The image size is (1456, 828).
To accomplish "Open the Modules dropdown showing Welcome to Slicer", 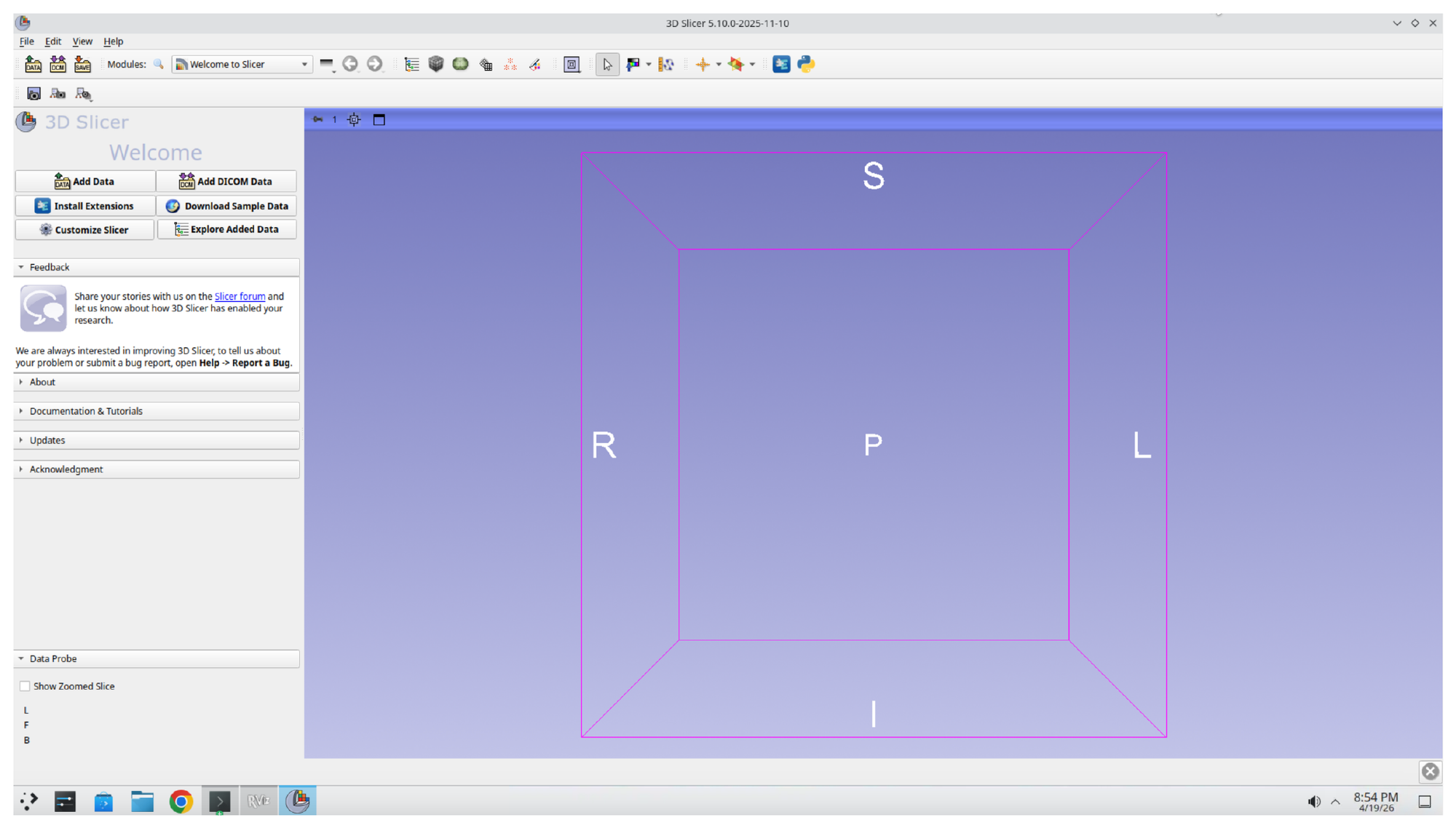I will (x=242, y=64).
